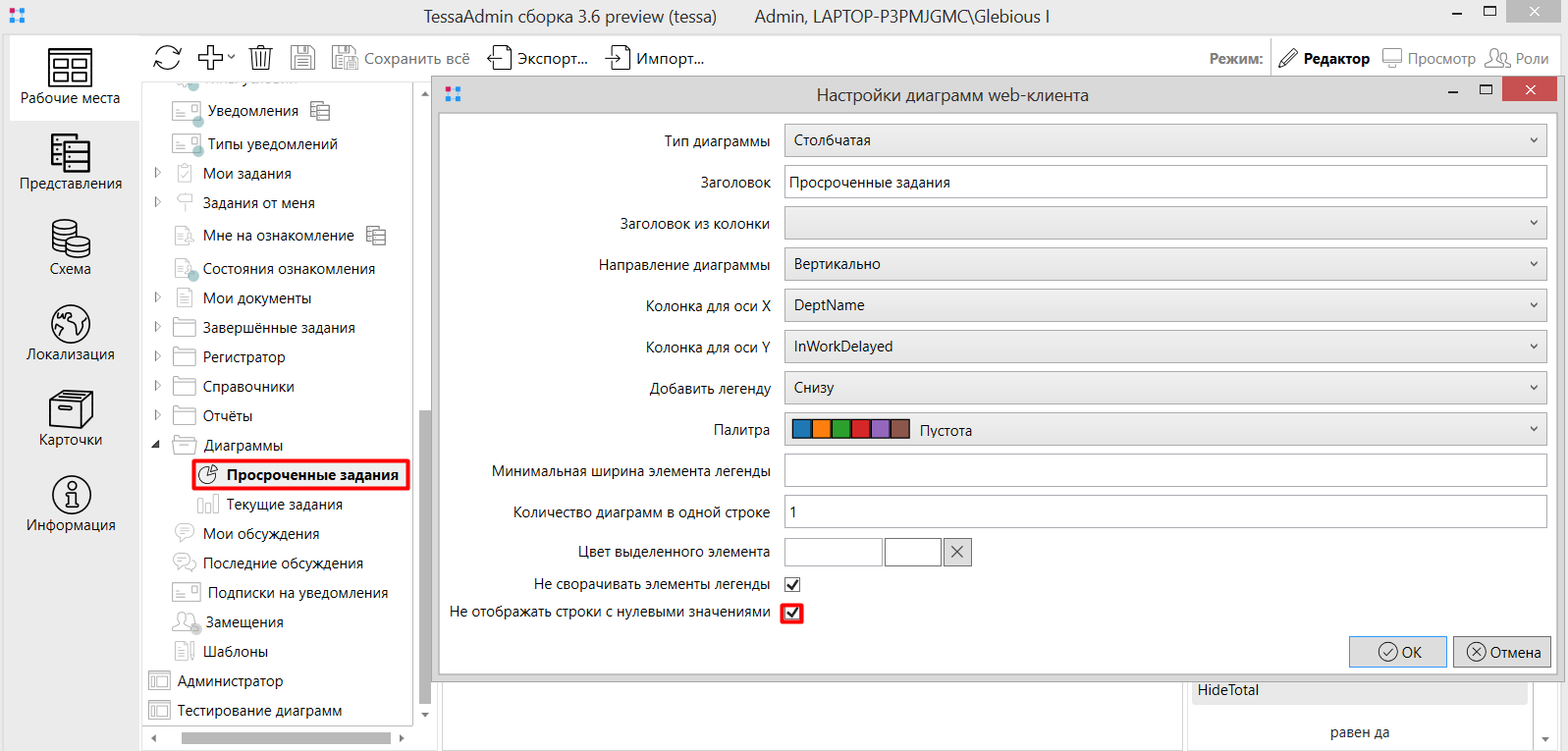Click the OK button

point(1398,652)
